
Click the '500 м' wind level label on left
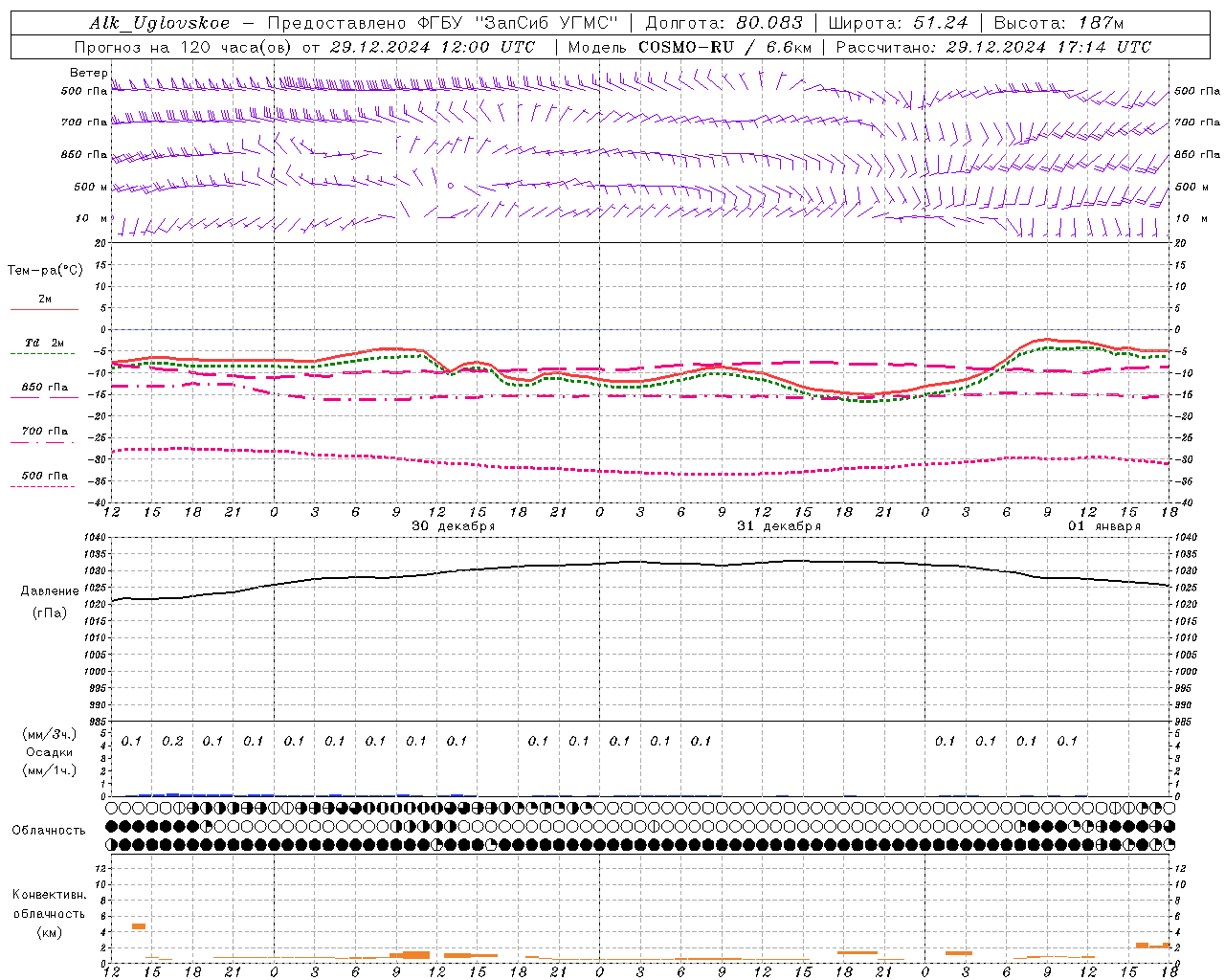[x=92, y=187]
